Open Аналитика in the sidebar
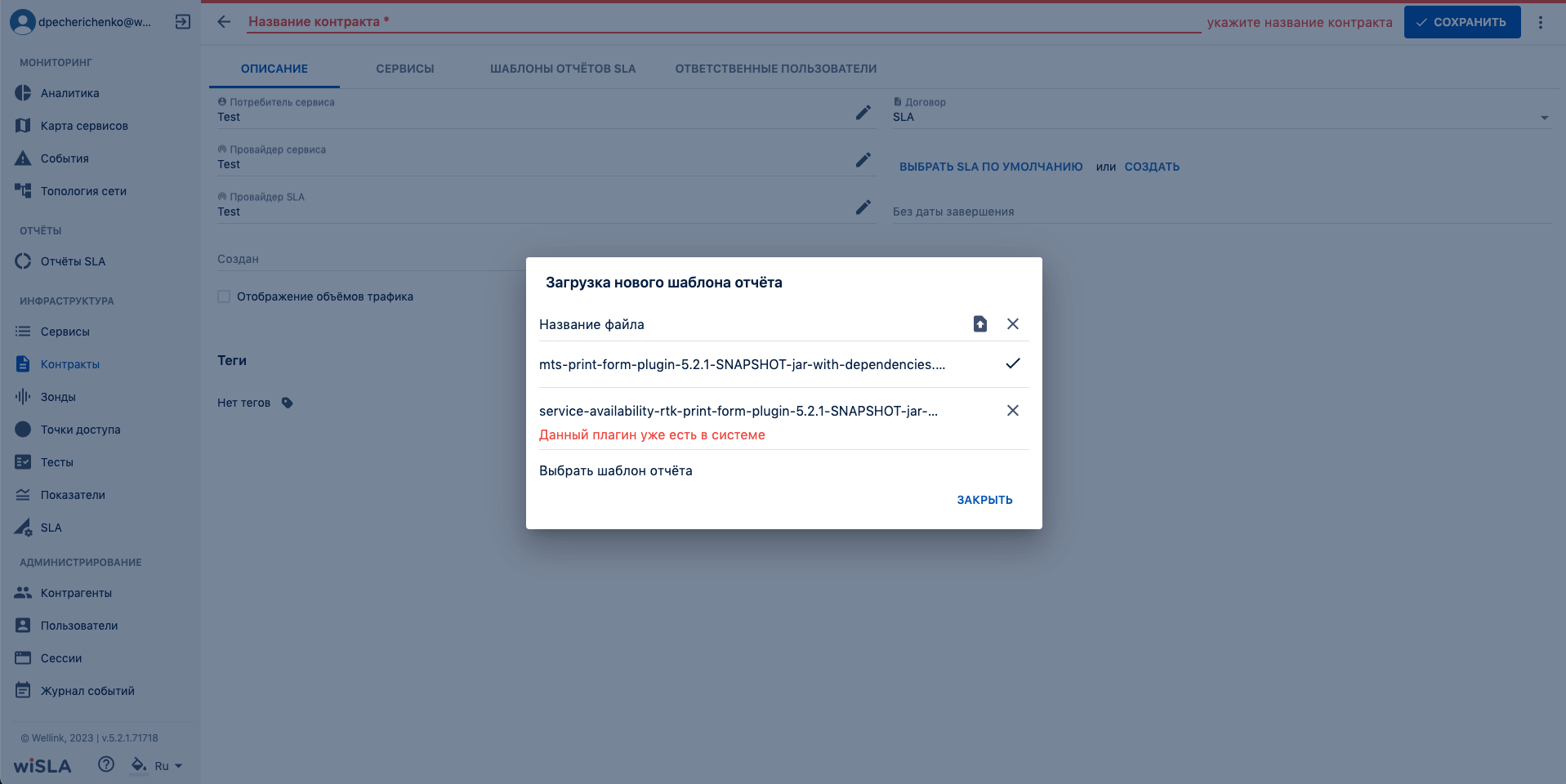1566x784 pixels. click(x=69, y=93)
